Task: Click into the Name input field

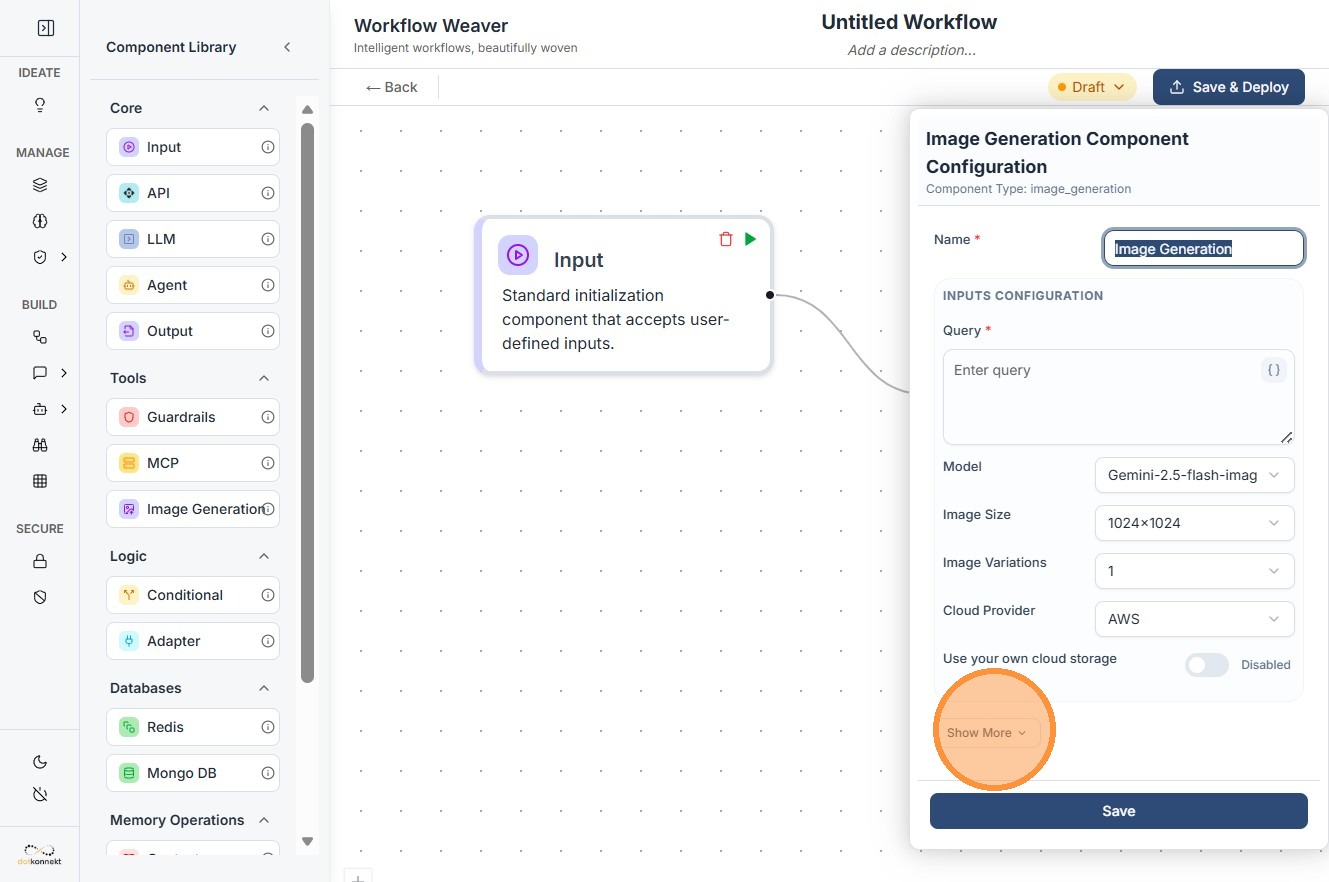Action: pos(1203,249)
